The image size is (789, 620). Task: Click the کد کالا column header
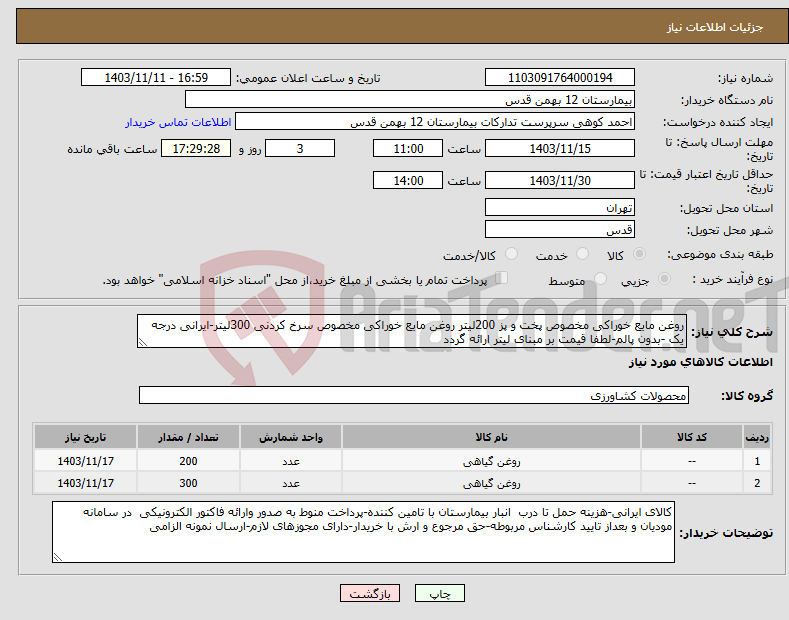point(692,437)
